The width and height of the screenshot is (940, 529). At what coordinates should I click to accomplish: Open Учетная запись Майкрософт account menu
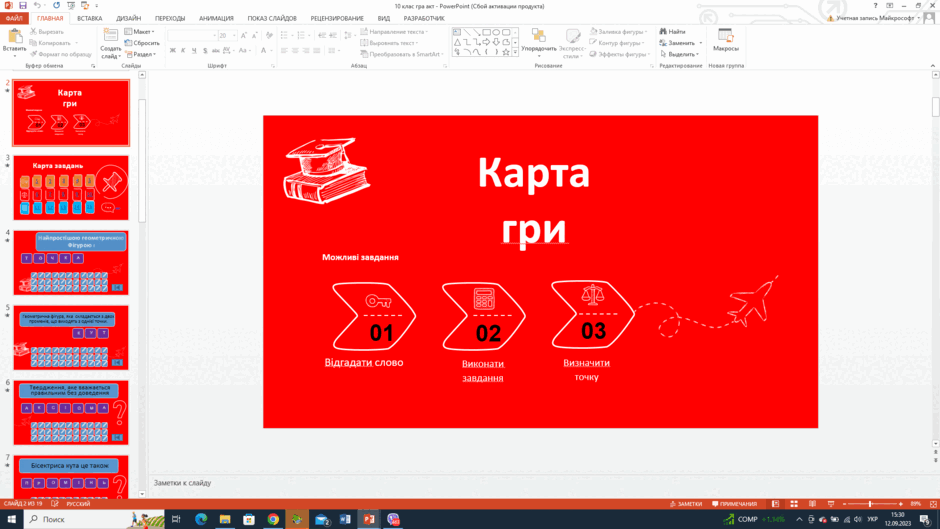pos(875,18)
